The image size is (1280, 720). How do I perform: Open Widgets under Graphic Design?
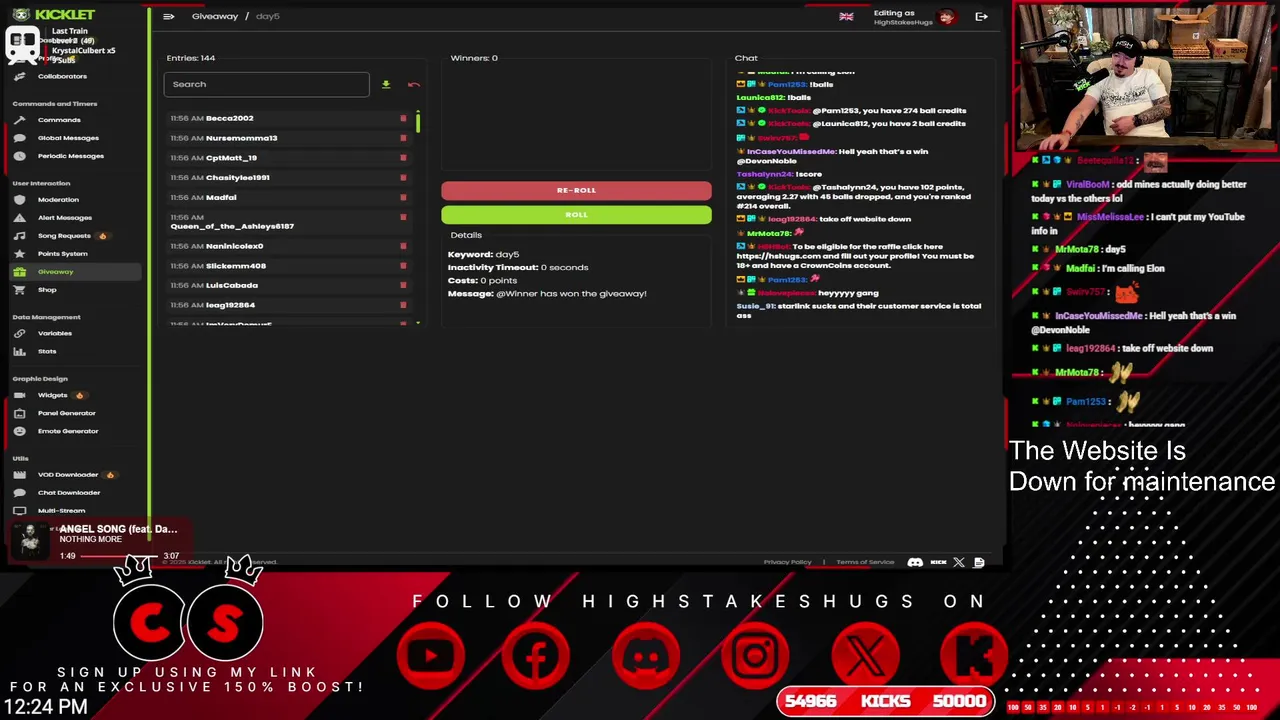point(52,395)
